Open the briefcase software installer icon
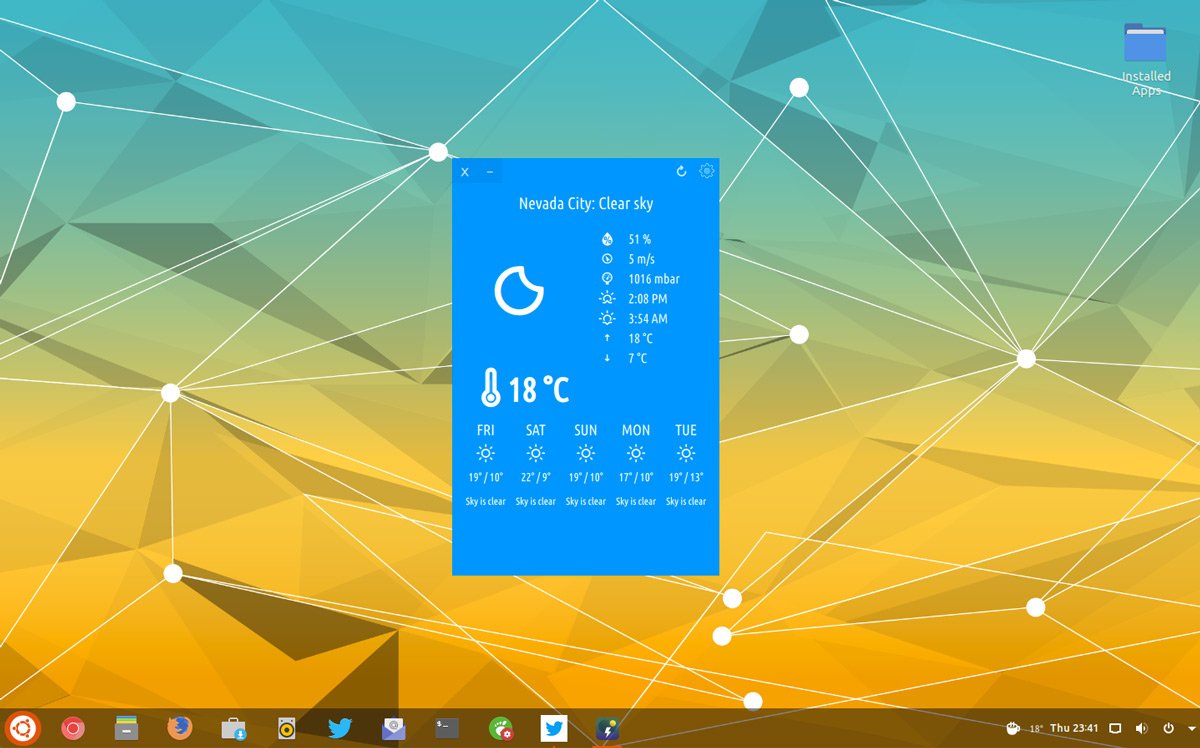 (x=233, y=728)
